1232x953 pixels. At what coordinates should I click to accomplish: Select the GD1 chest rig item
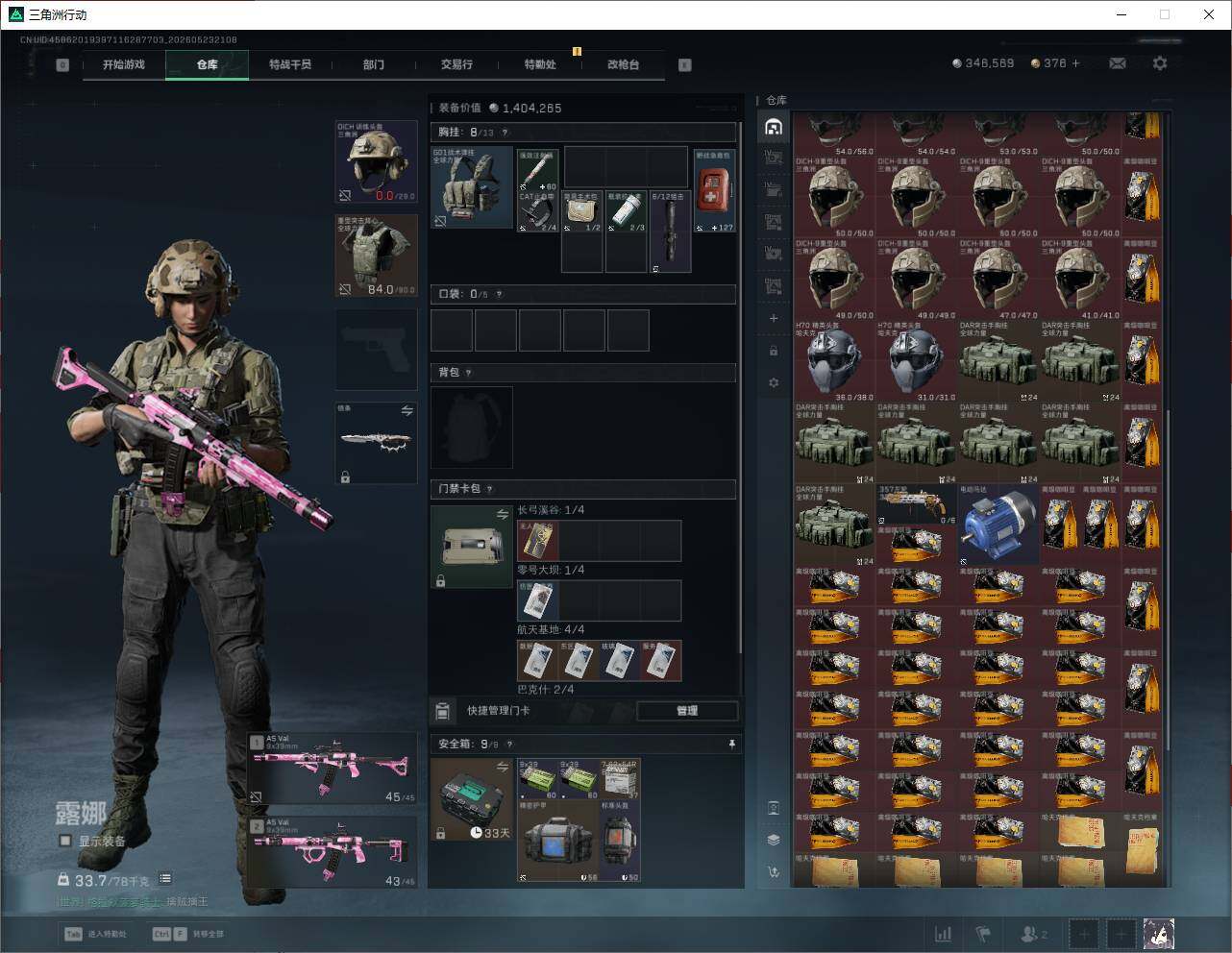point(472,187)
